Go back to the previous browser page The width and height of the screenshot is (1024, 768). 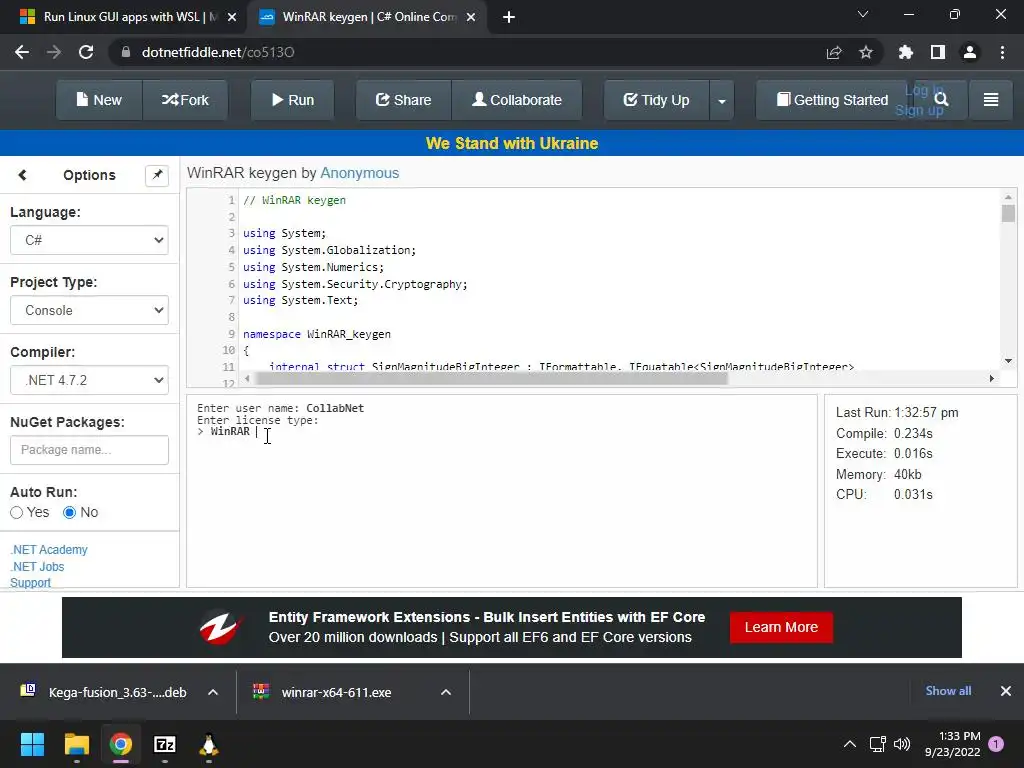(x=22, y=52)
